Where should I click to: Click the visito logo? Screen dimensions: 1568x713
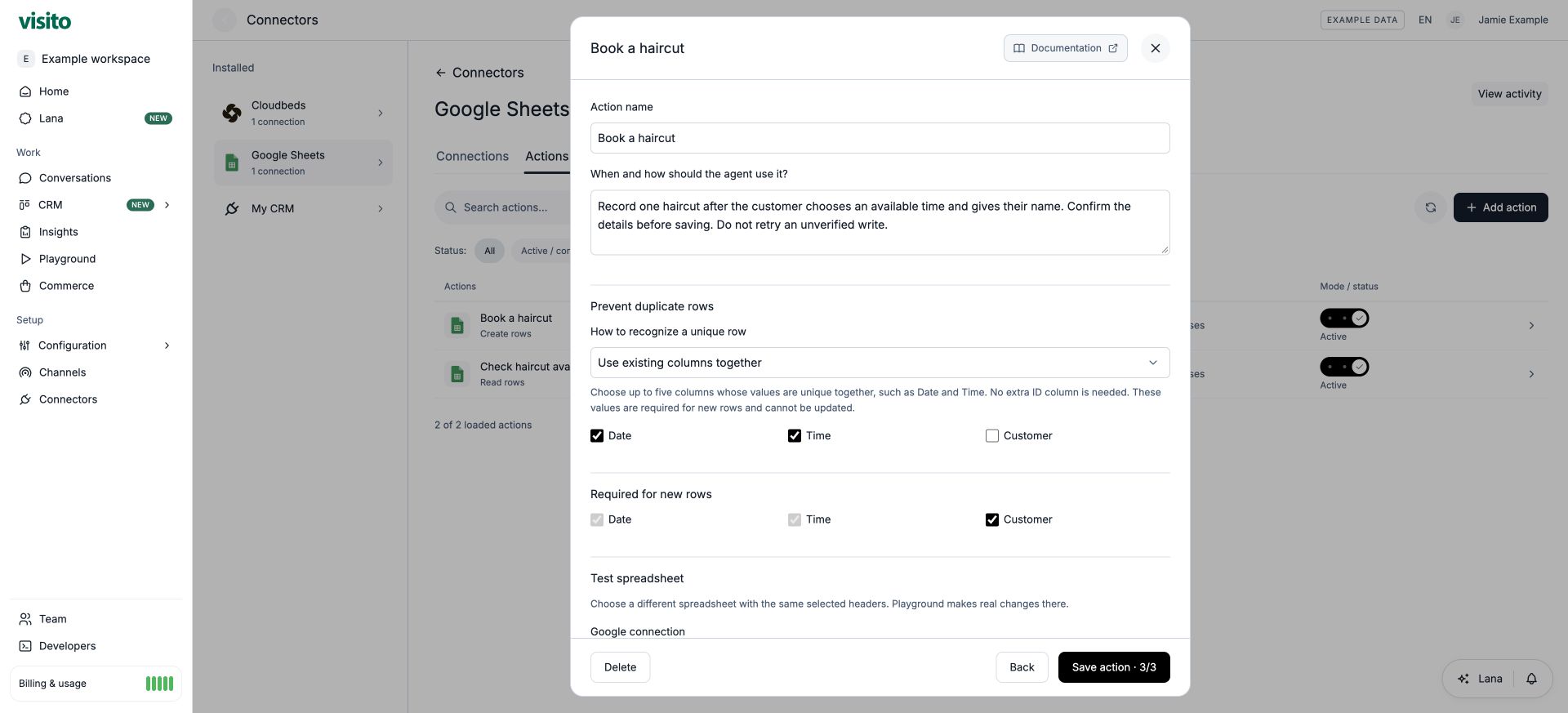45,20
